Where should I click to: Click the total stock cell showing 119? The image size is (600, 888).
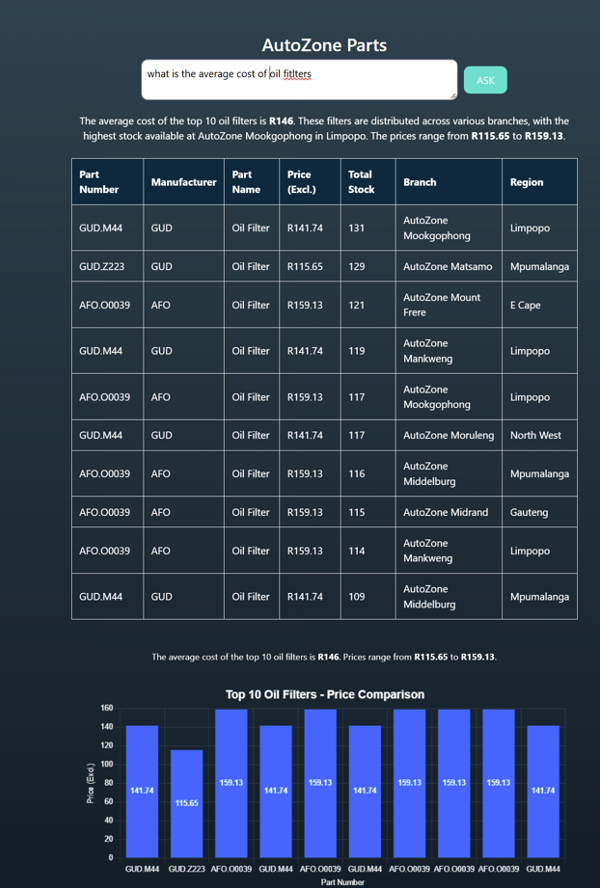(368, 351)
